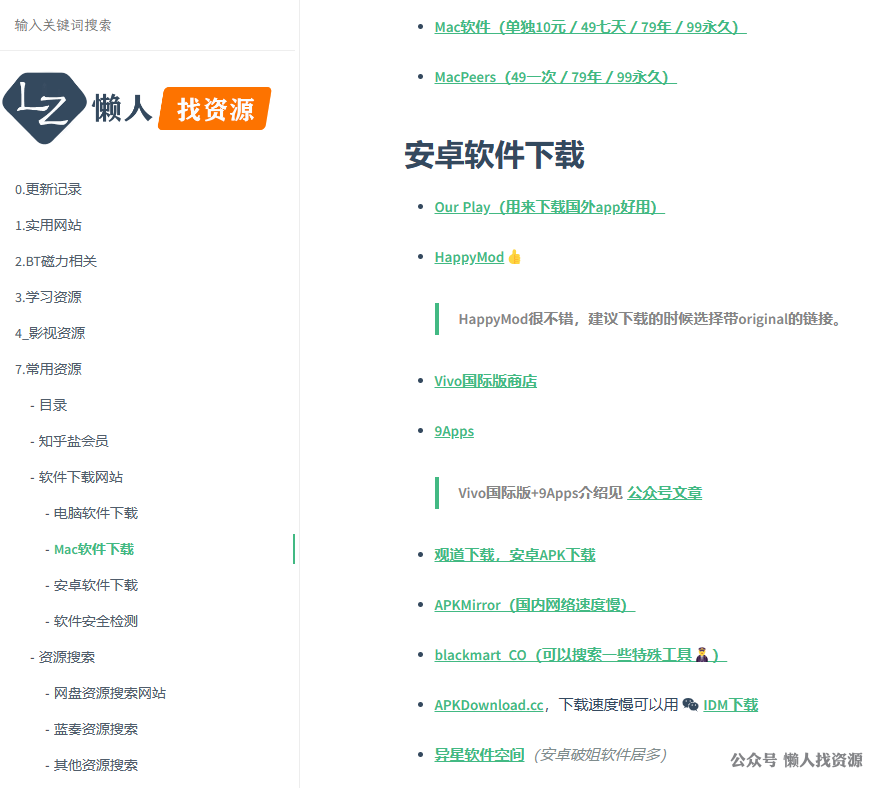Open the HappyMod link
The height and width of the screenshot is (788, 883).
tap(469, 257)
